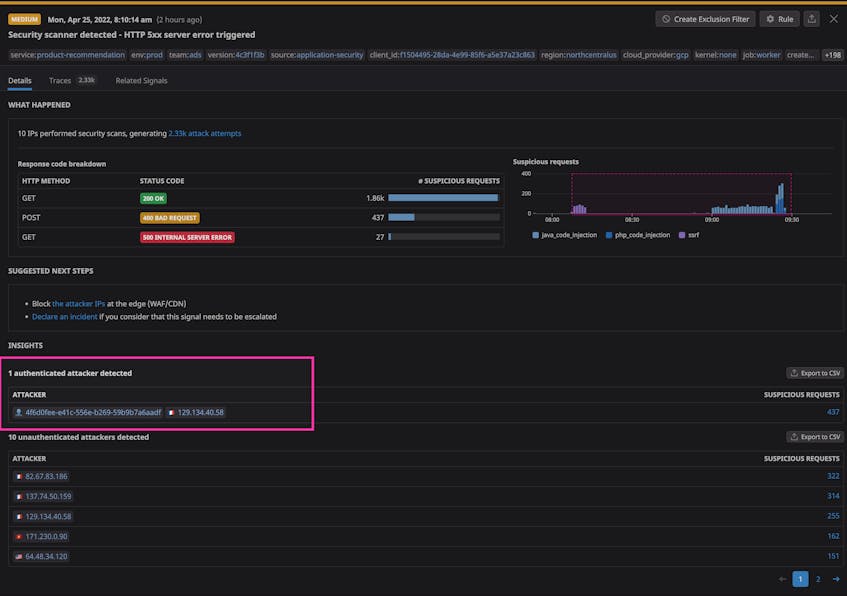Screen dimensions: 847x596
Task: Open the Traces tab
Action: [x=59, y=80]
